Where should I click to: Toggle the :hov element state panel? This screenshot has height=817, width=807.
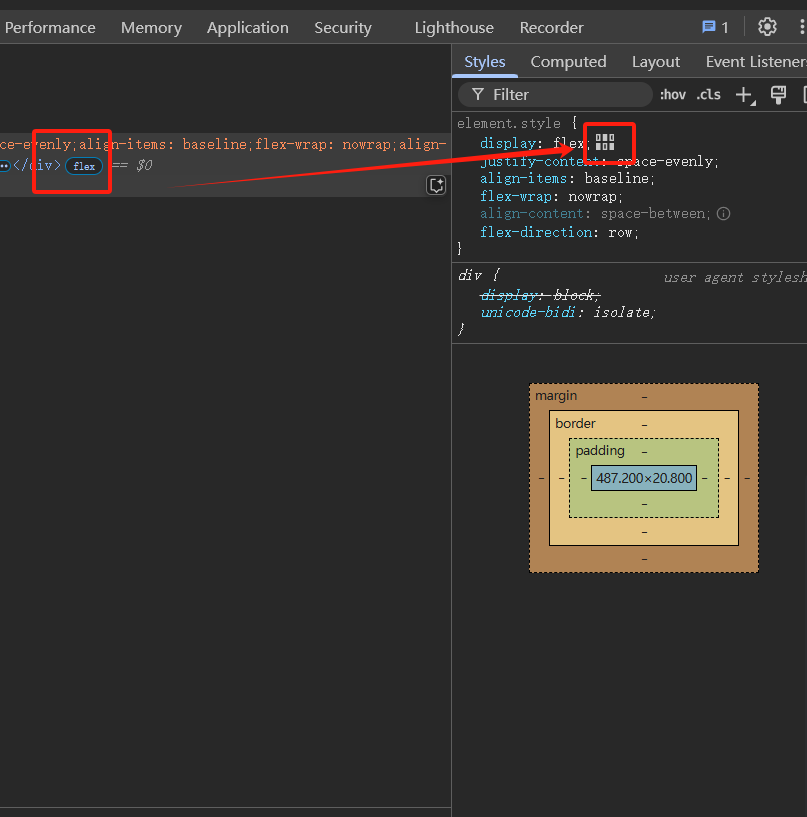pos(673,95)
